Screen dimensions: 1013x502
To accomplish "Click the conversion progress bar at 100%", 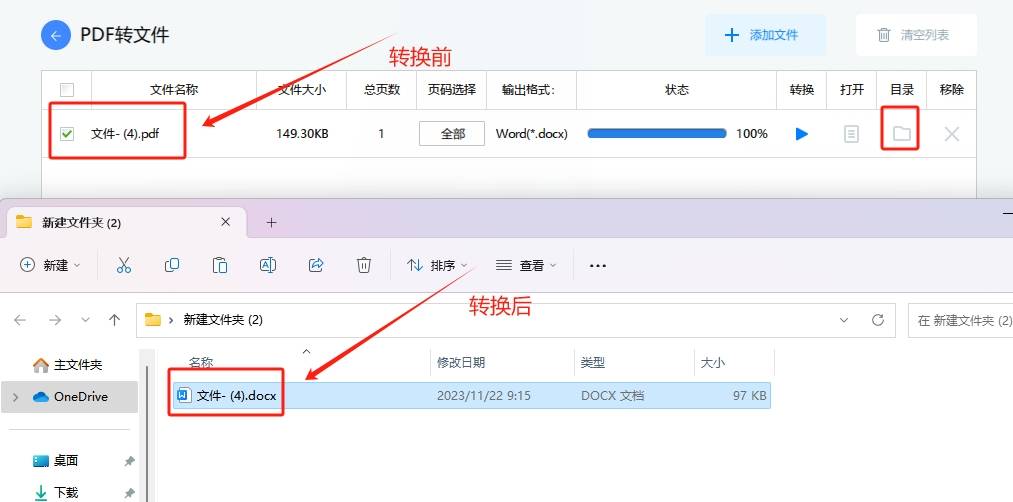I will (x=656, y=134).
